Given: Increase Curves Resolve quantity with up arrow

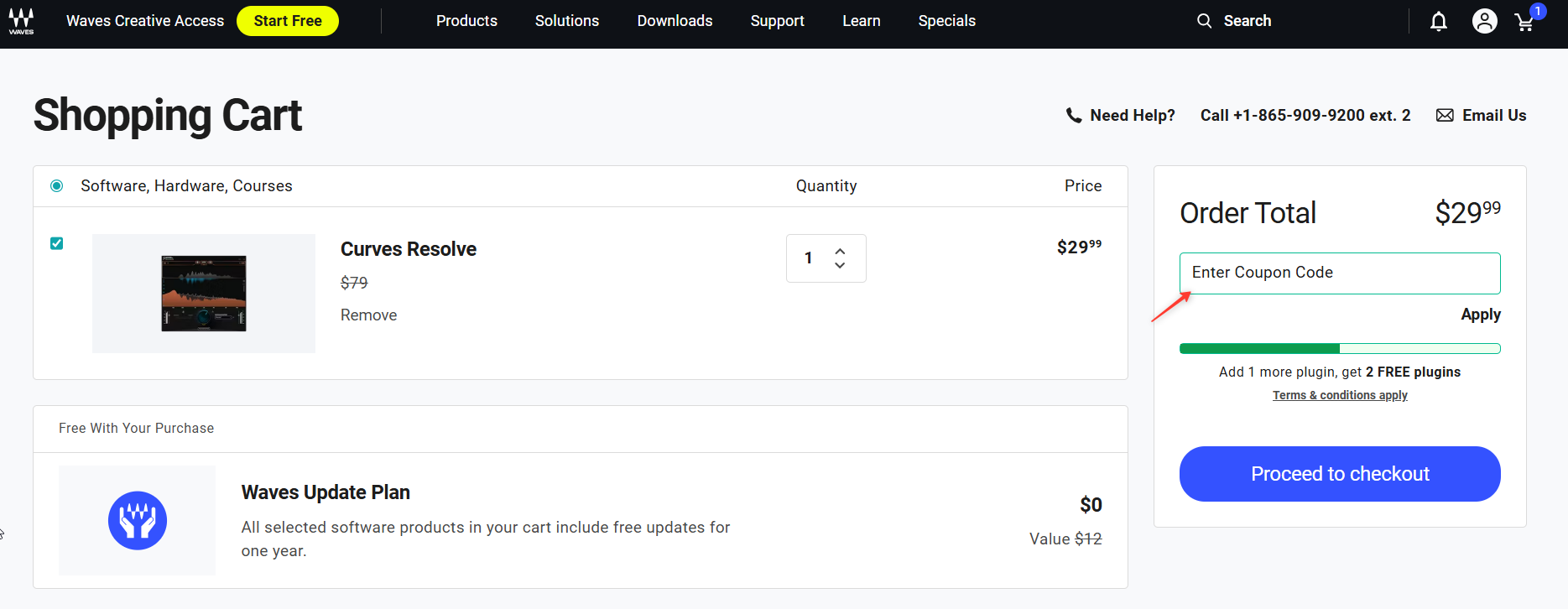Looking at the screenshot, I should [x=840, y=251].
